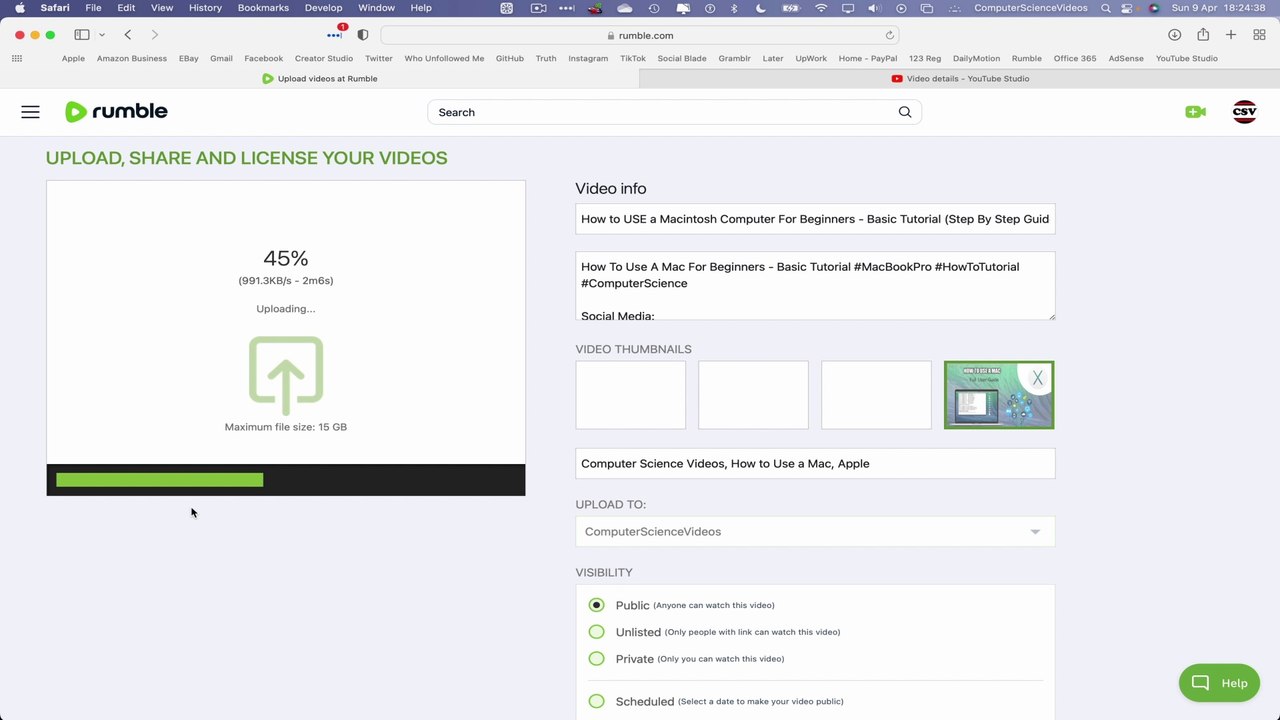Open the Wi-Fi status menu
Viewport: 1280px width, 720px height.
(x=821, y=8)
